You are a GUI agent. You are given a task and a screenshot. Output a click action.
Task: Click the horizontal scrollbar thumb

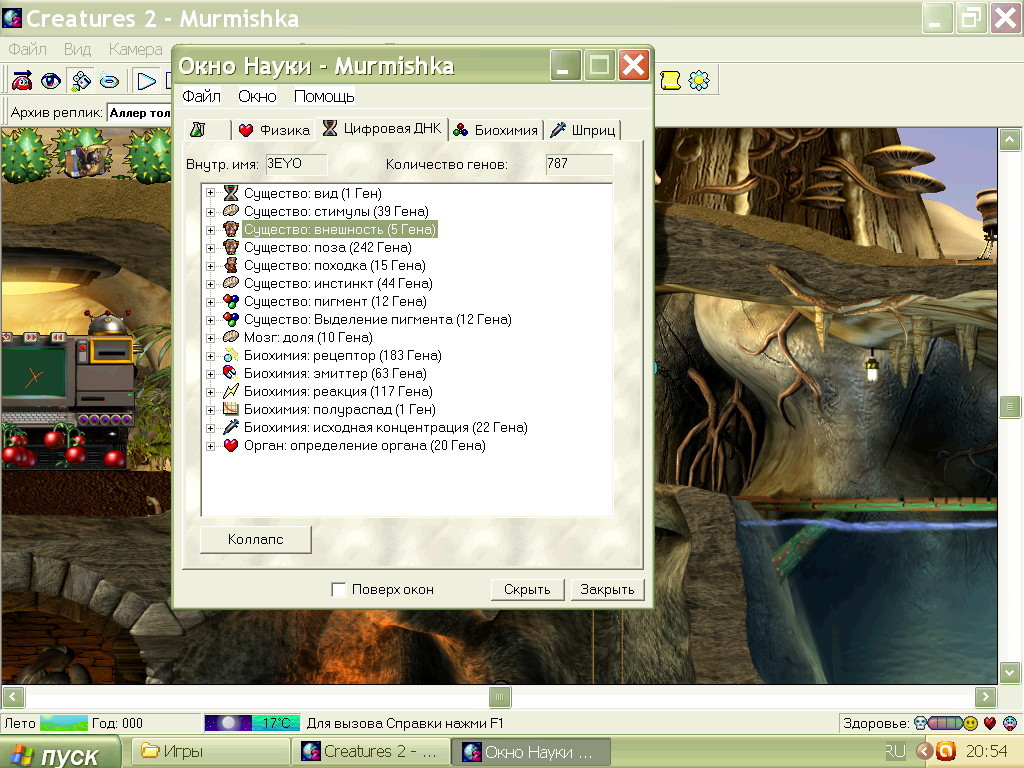(500, 697)
